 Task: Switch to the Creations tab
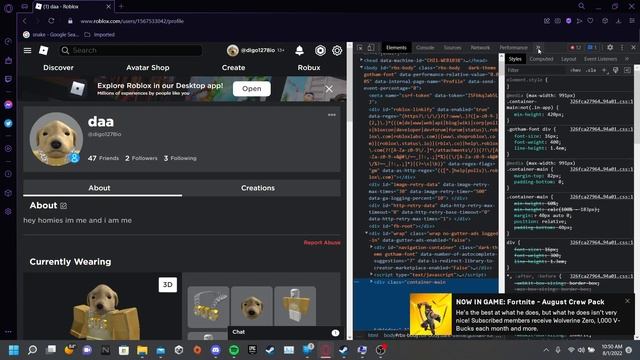258,188
